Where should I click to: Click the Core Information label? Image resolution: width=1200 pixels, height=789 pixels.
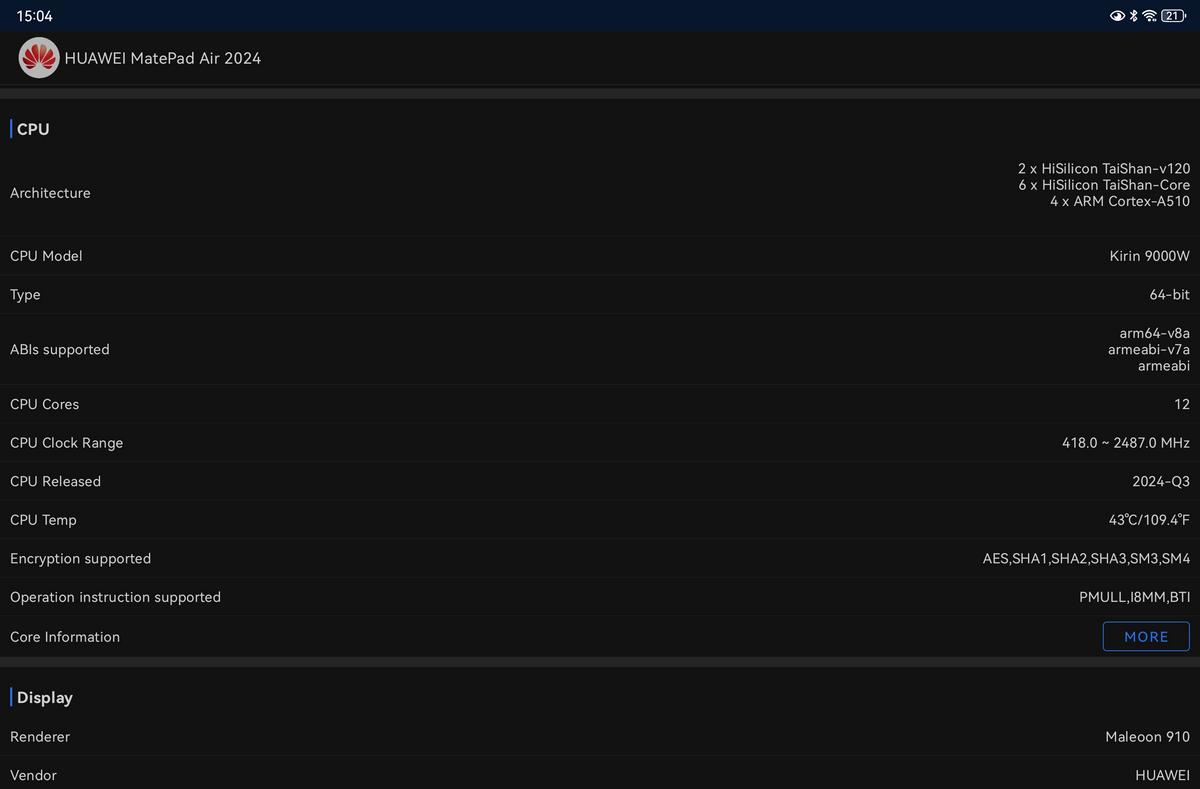point(65,637)
